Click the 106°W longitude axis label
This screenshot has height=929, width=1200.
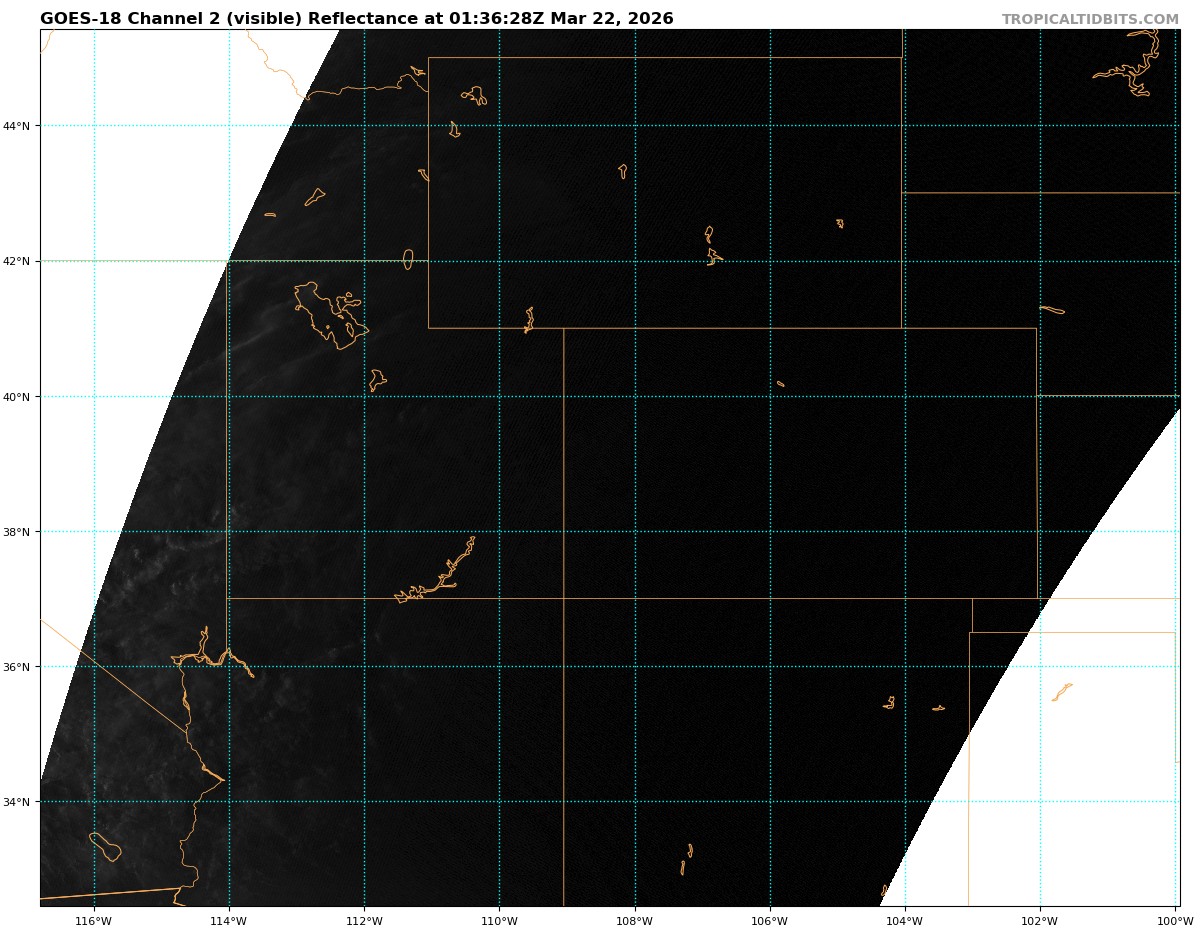click(769, 920)
